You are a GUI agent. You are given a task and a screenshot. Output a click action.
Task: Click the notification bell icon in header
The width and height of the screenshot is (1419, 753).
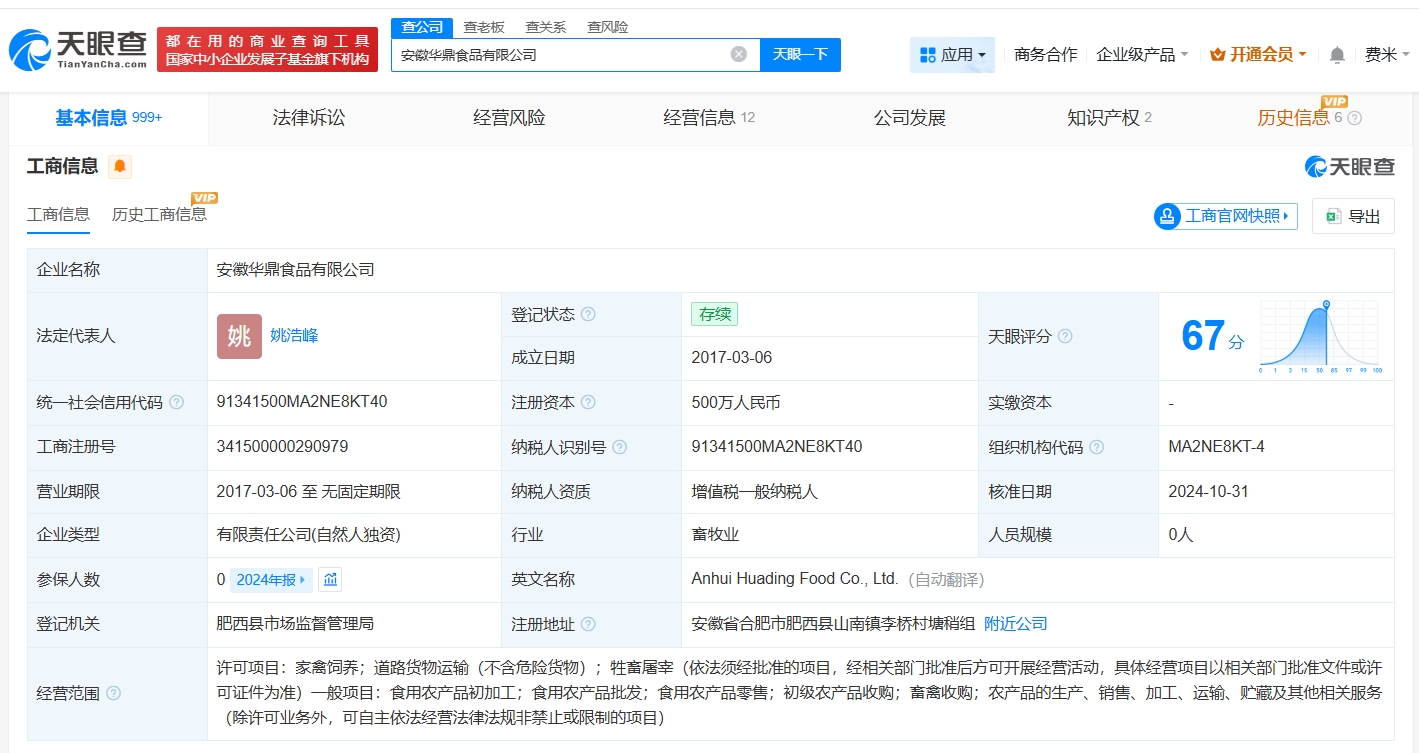tap(1337, 55)
